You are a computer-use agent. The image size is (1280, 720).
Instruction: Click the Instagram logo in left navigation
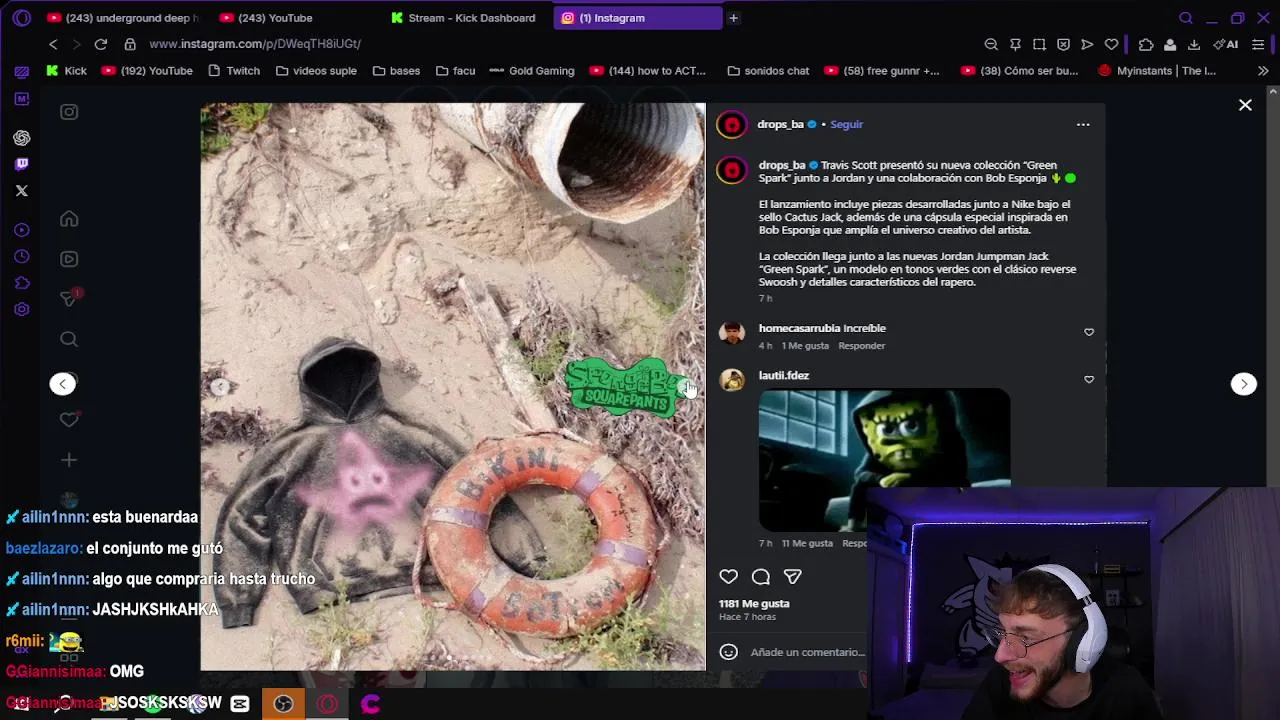click(x=69, y=112)
